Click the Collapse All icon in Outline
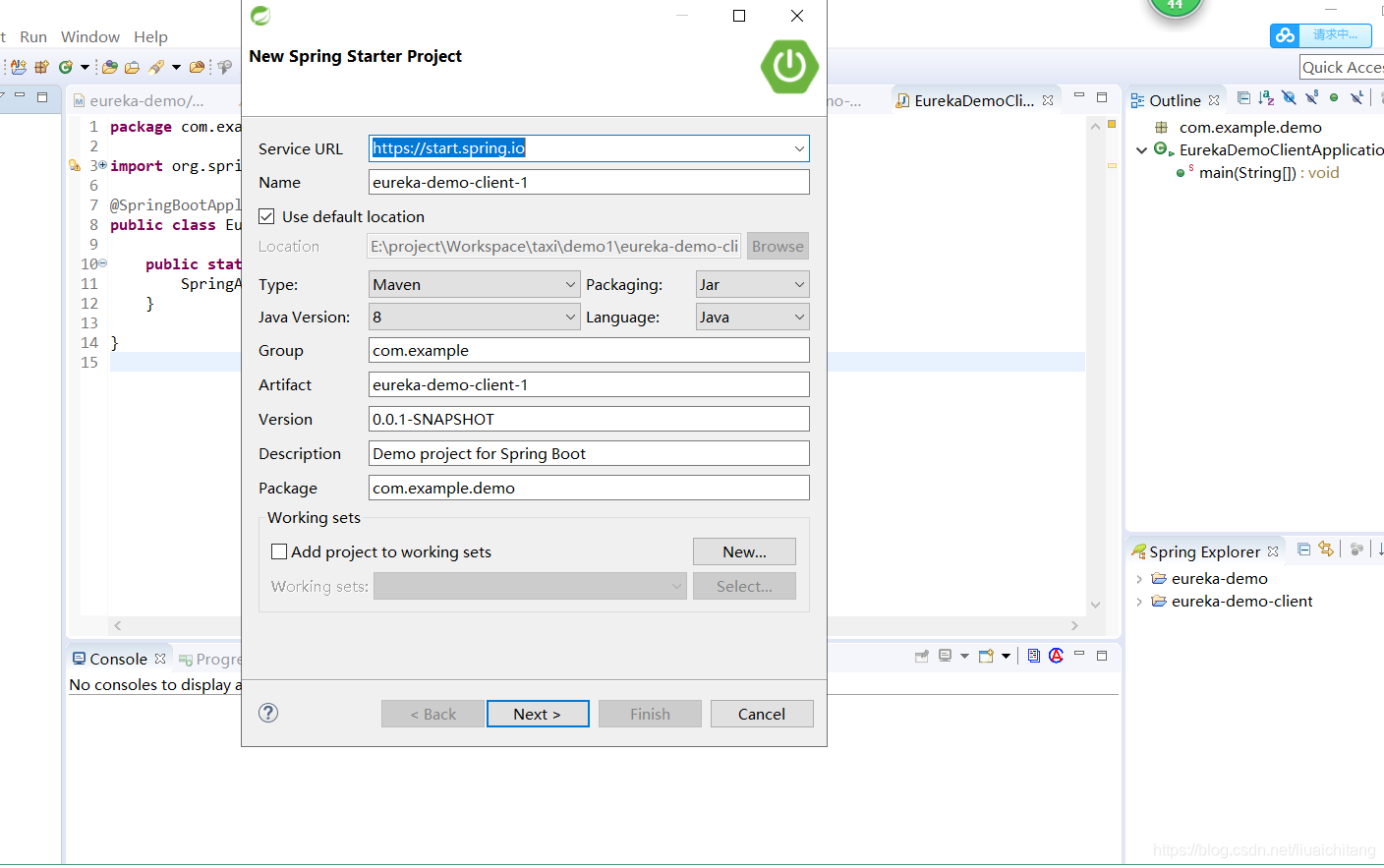The image size is (1384, 868). click(1243, 97)
